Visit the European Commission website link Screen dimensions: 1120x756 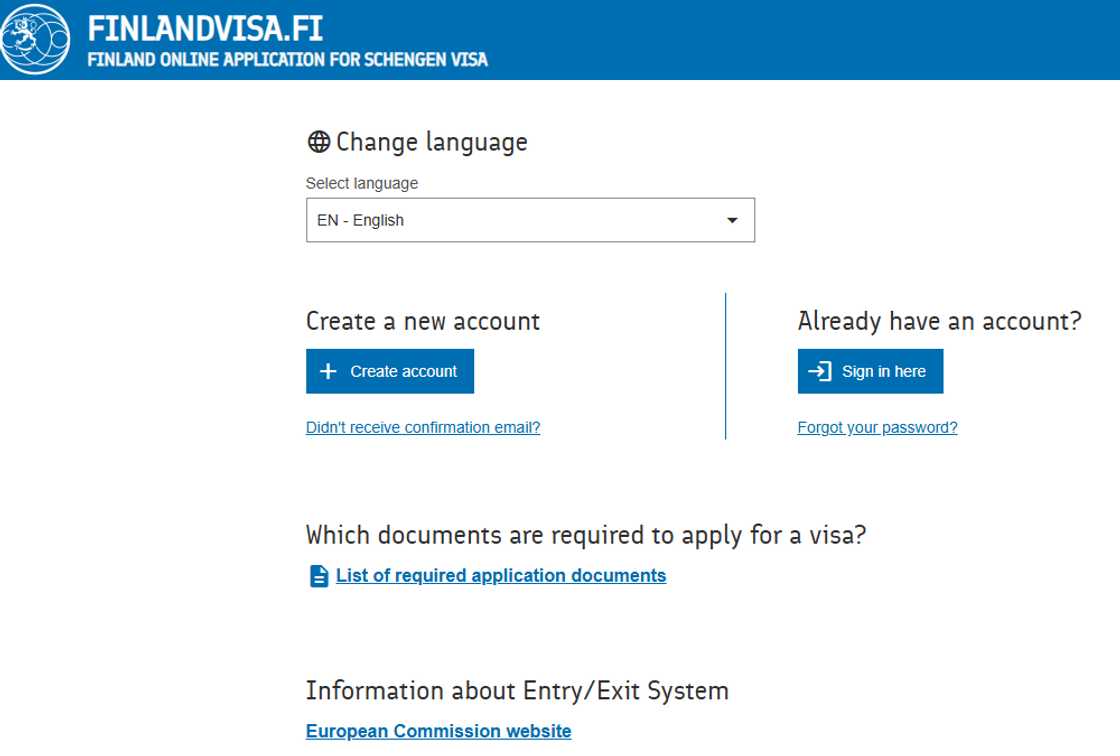pyautogui.click(x=438, y=731)
